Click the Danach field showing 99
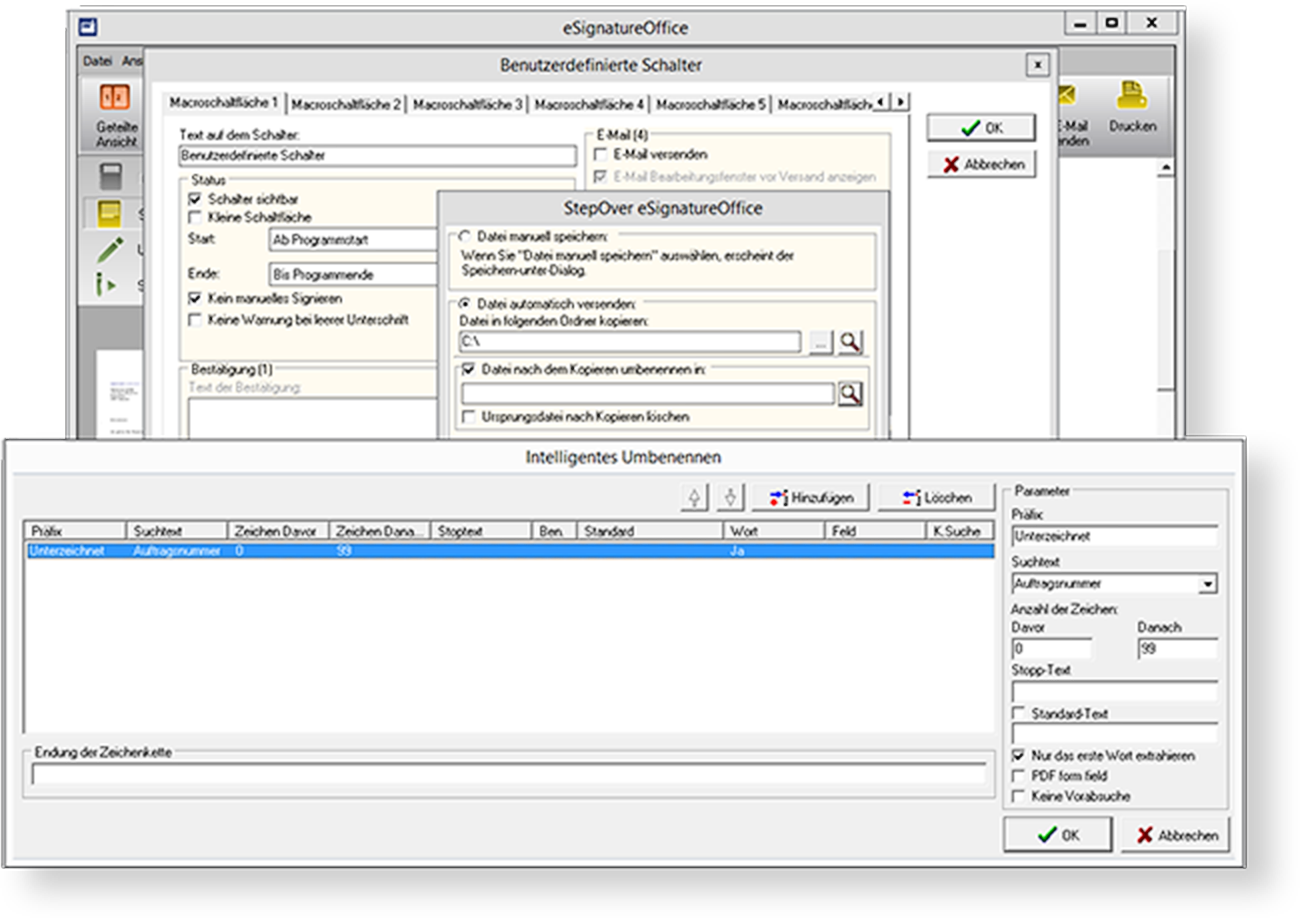1300x918 pixels. coord(1177,650)
